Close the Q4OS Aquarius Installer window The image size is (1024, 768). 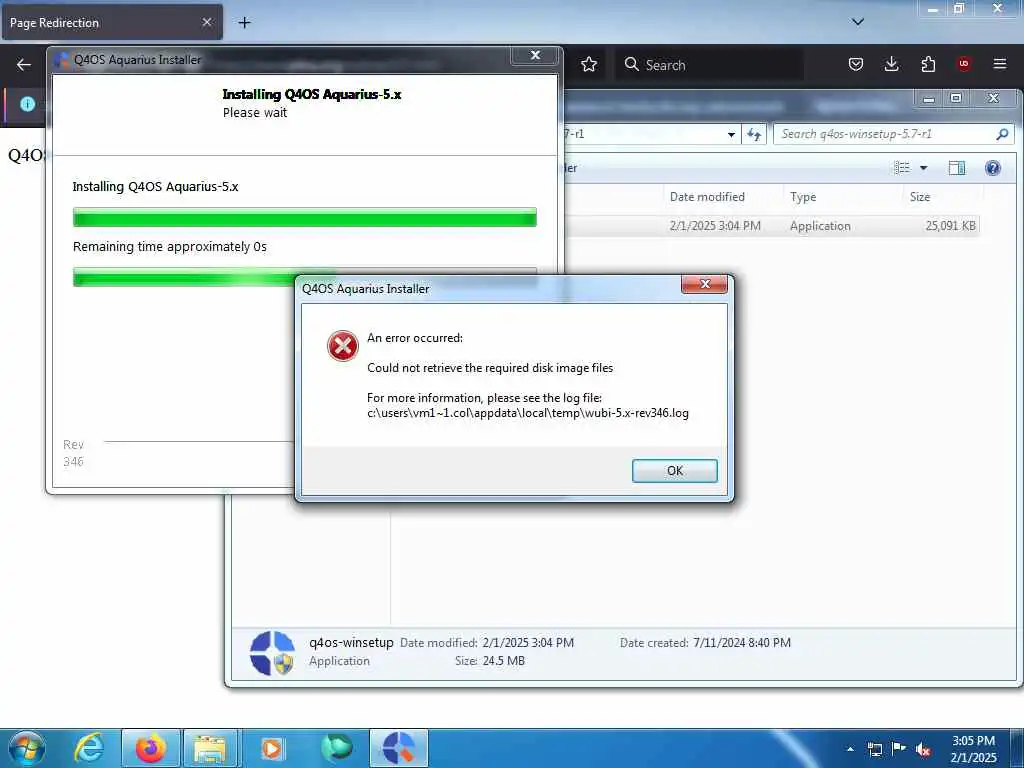[x=535, y=56]
